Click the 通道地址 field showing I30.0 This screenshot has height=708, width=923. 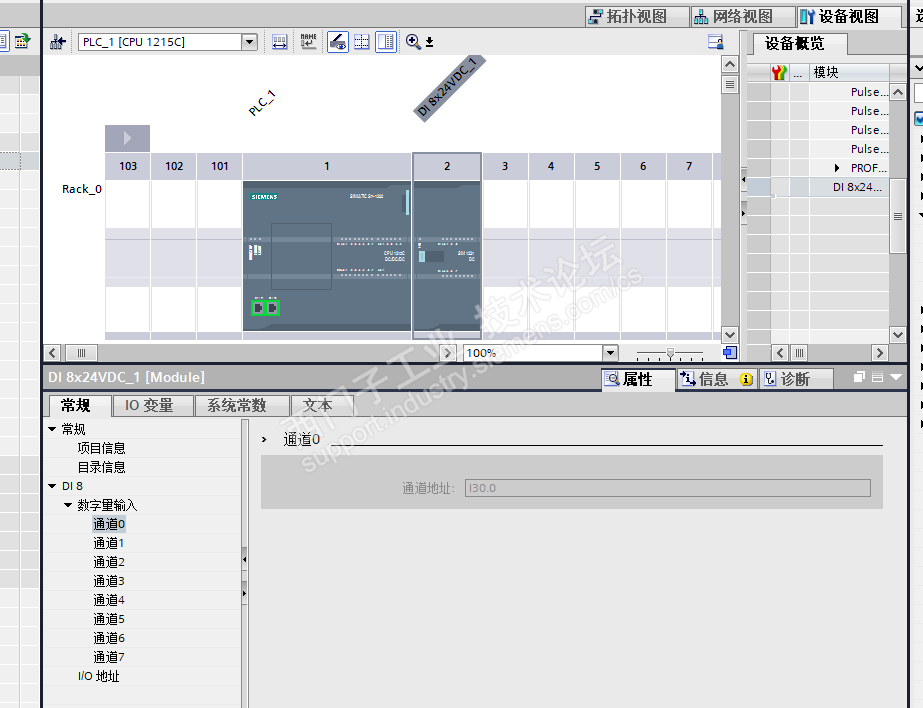[668, 488]
